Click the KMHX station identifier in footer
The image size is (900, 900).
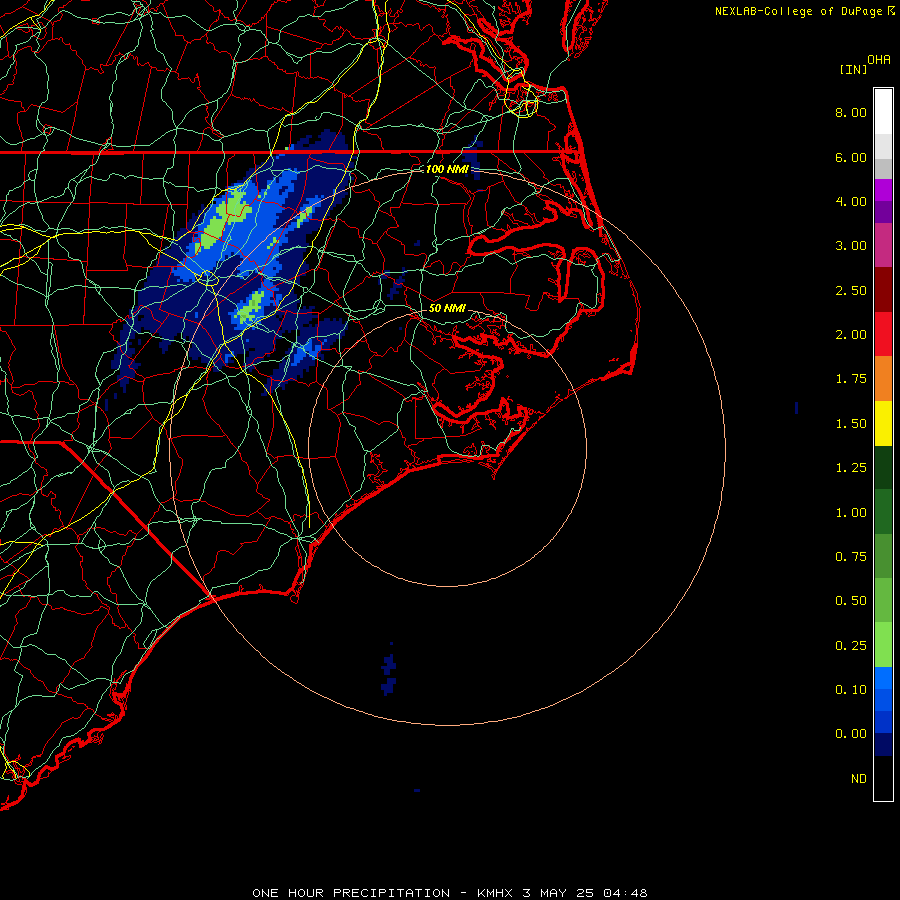click(495, 893)
